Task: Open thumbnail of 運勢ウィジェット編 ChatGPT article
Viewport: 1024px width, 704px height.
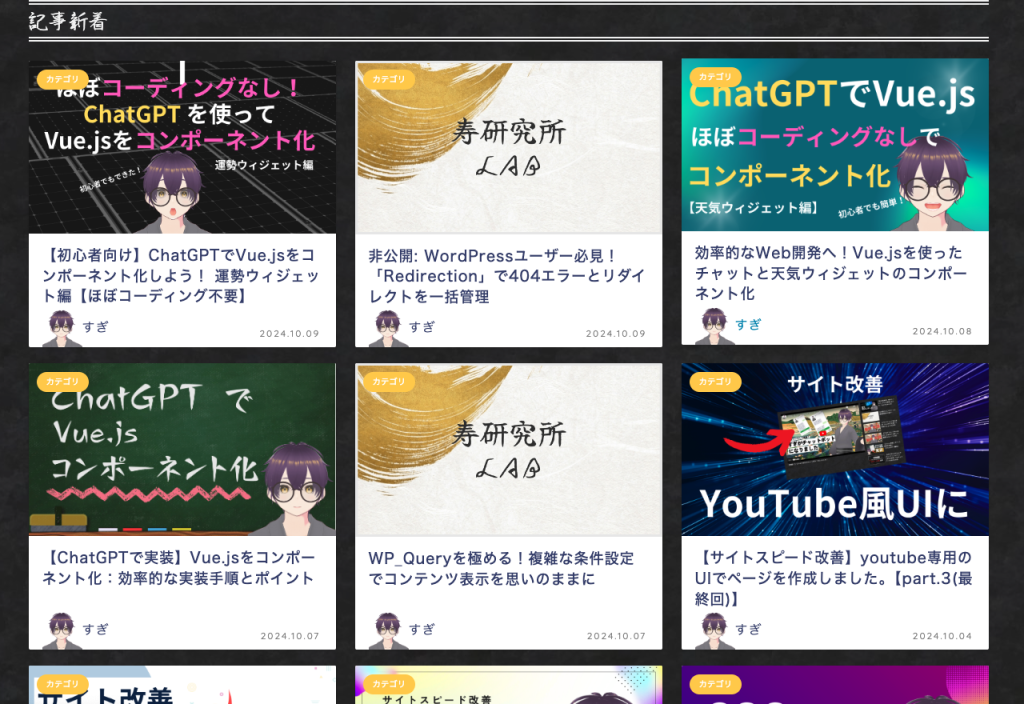Action: coord(182,148)
